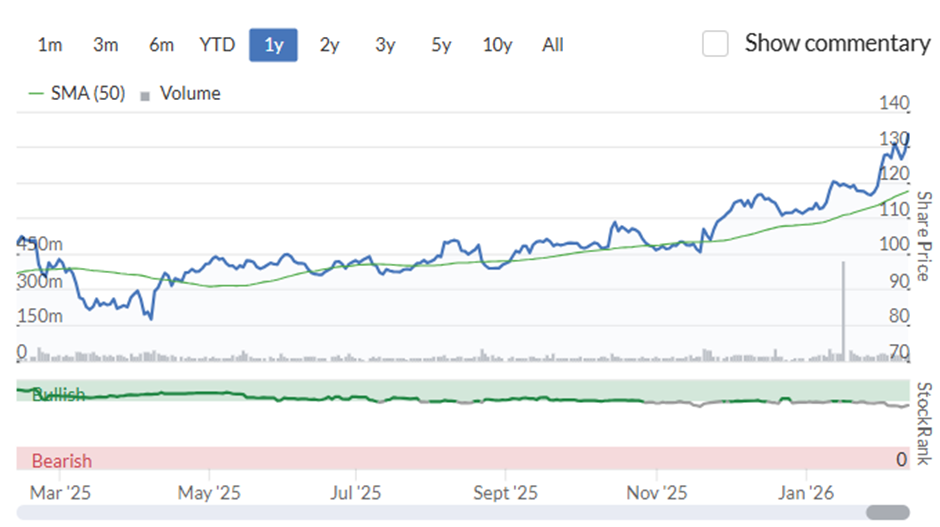This screenshot has width=940, height=527.
Task: Pick the 5y chart period
Action: pyautogui.click(x=441, y=45)
